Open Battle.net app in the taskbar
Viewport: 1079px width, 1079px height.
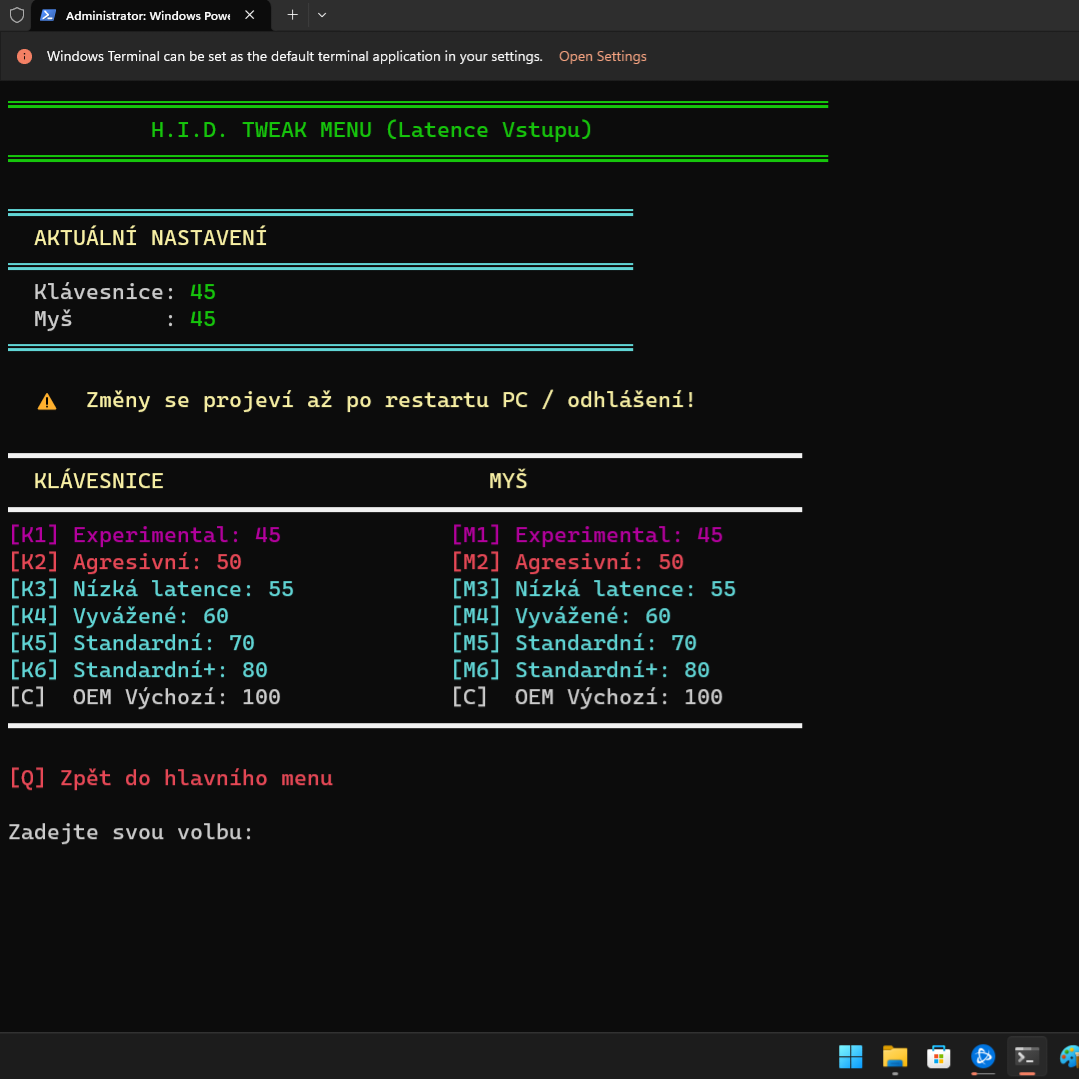pos(982,1056)
